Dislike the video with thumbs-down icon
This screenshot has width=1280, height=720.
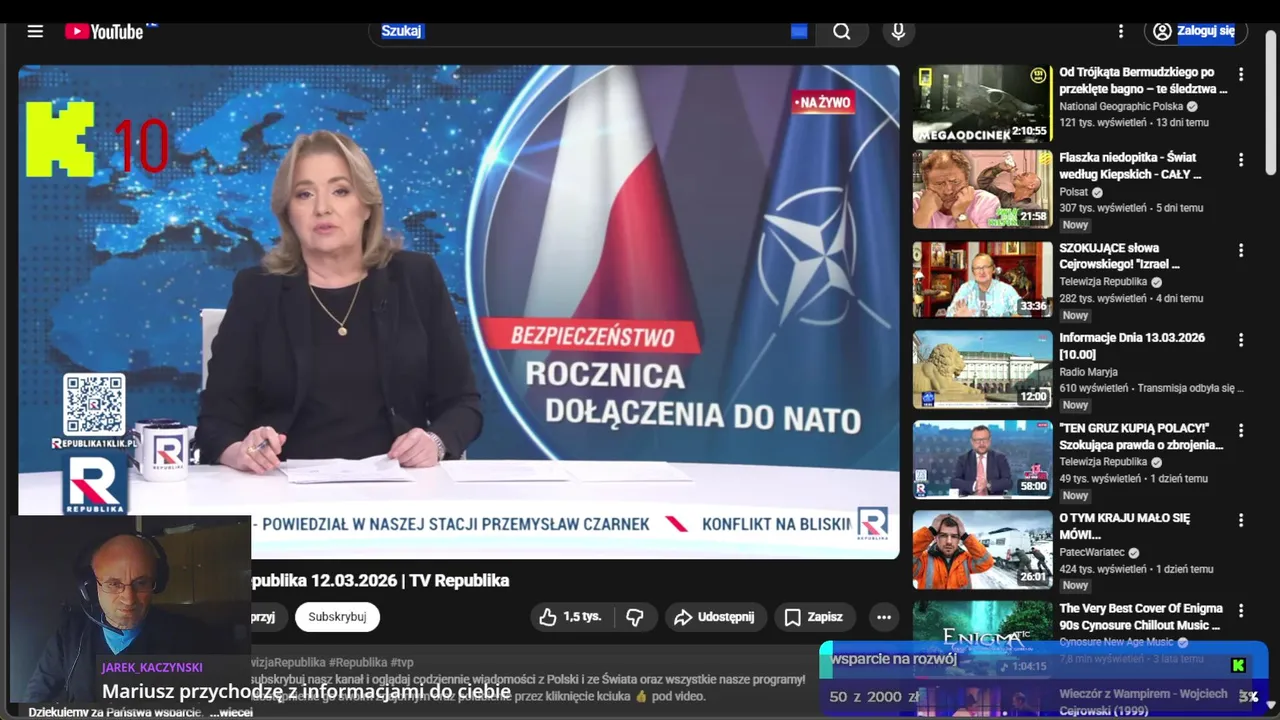[x=635, y=617]
